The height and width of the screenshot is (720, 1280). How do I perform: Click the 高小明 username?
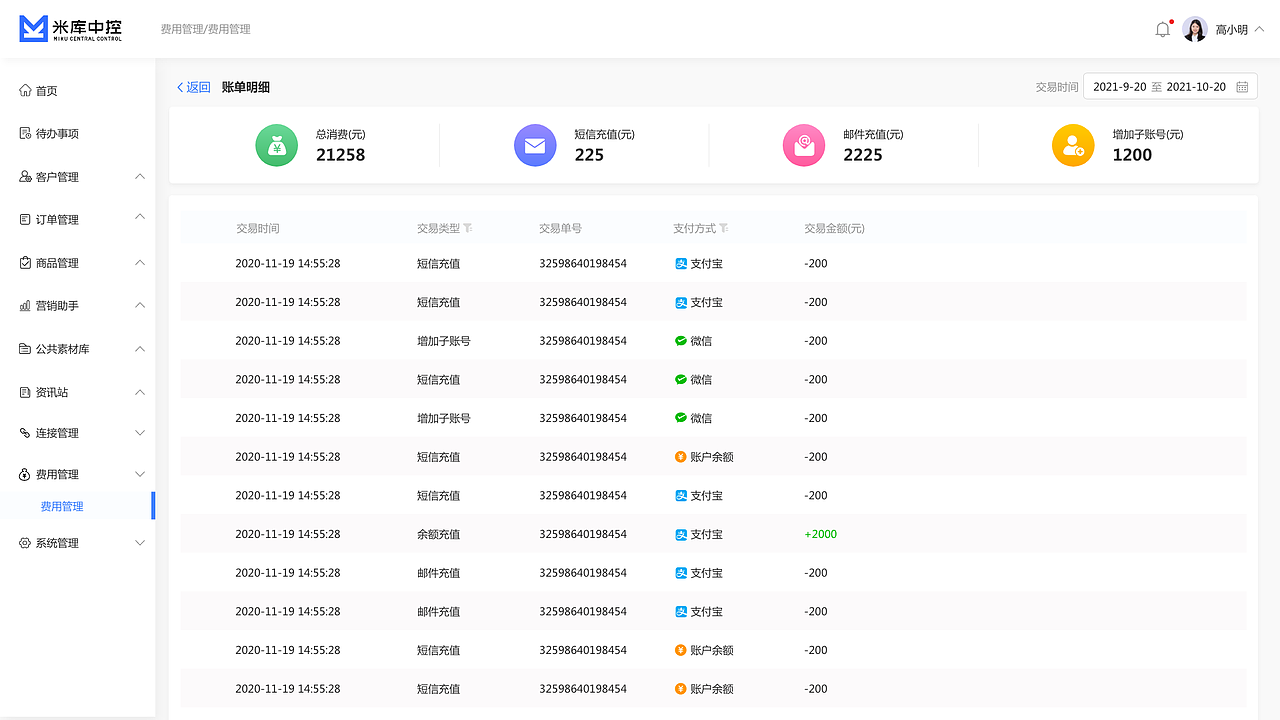click(1231, 30)
